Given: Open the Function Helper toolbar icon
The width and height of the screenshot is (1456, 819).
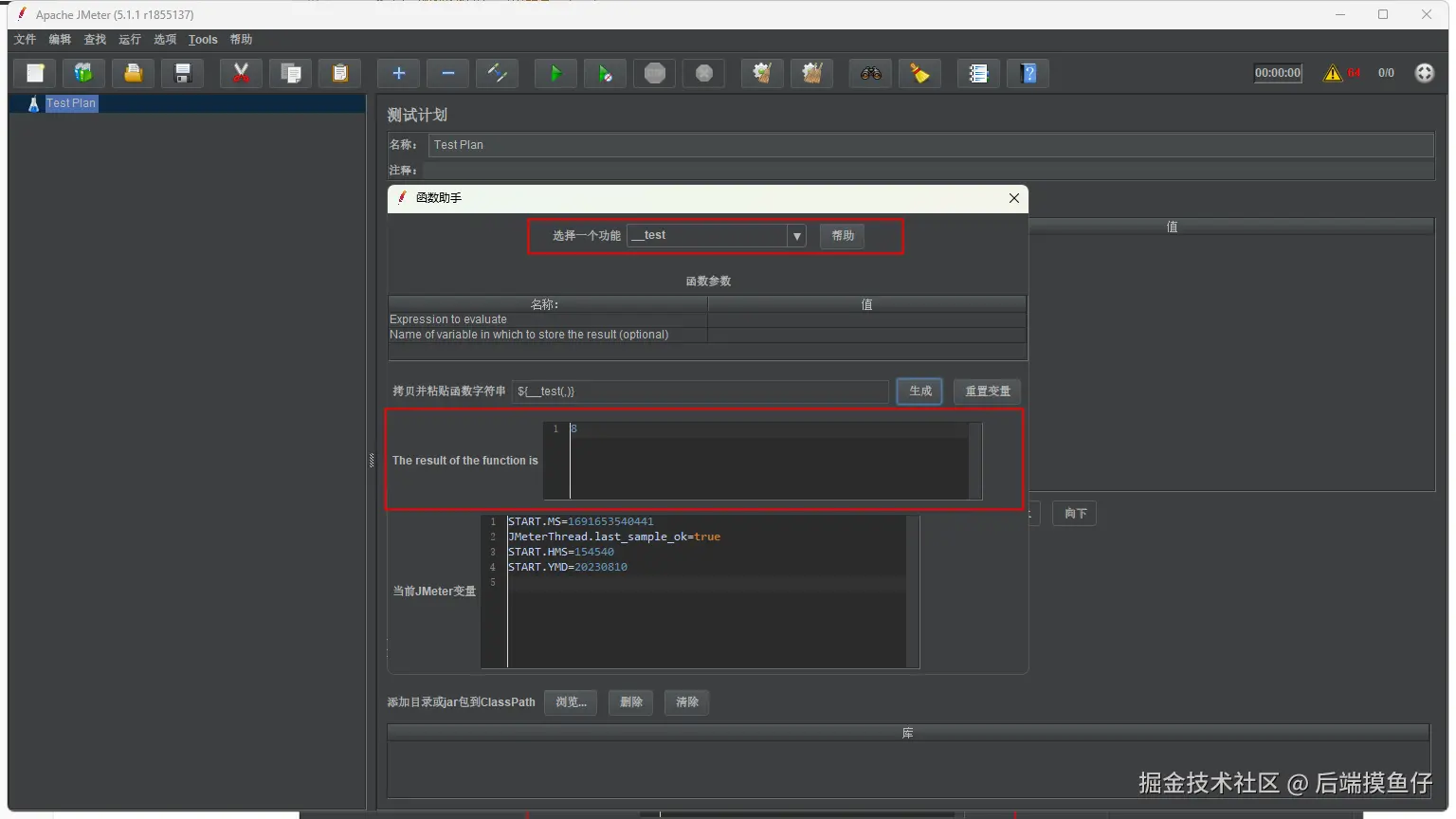Looking at the screenshot, I should pyautogui.click(x=979, y=73).
